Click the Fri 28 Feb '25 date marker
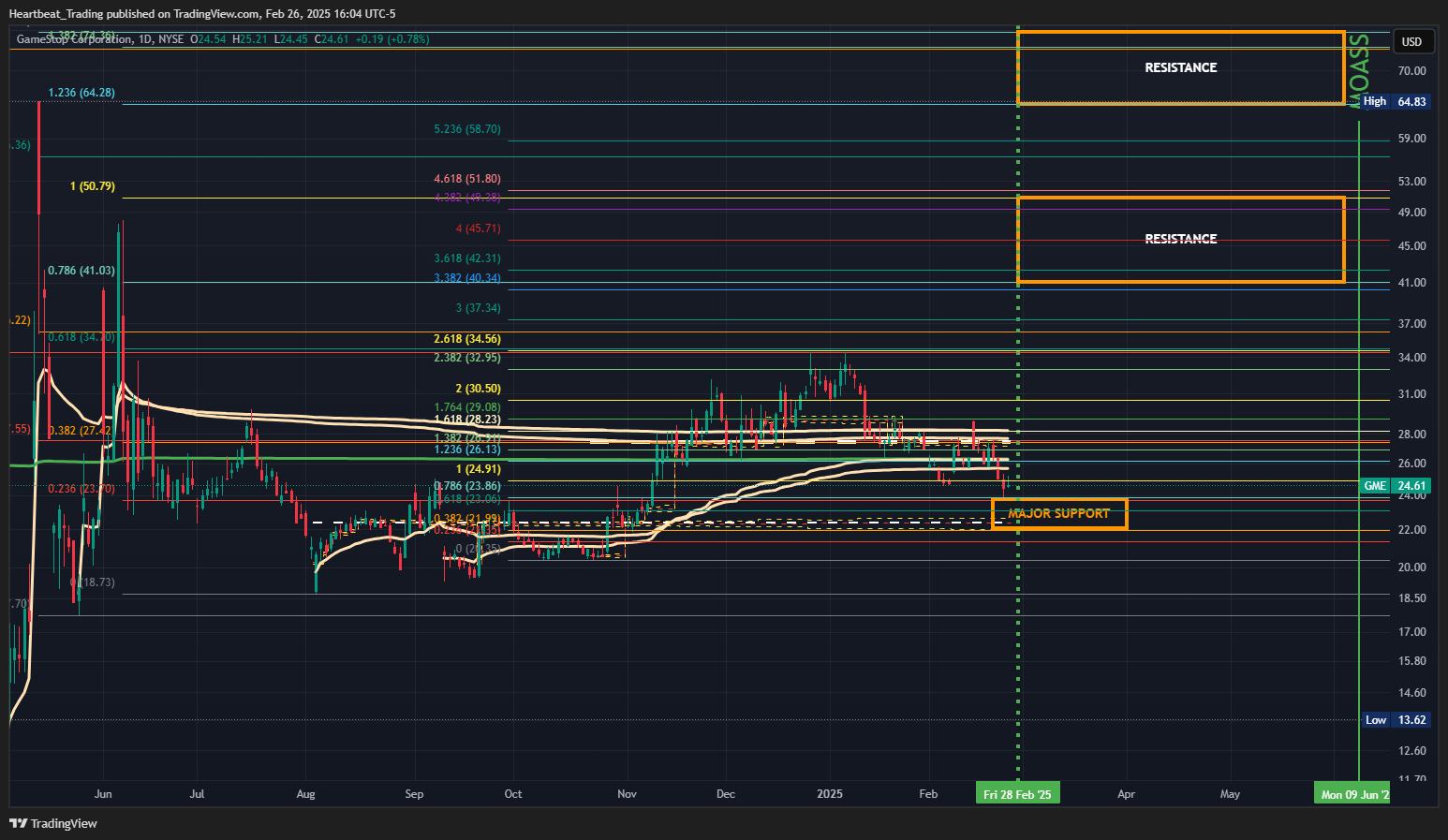The height and width of the screenshot is (840, 1448). (x=1017, y=794)
